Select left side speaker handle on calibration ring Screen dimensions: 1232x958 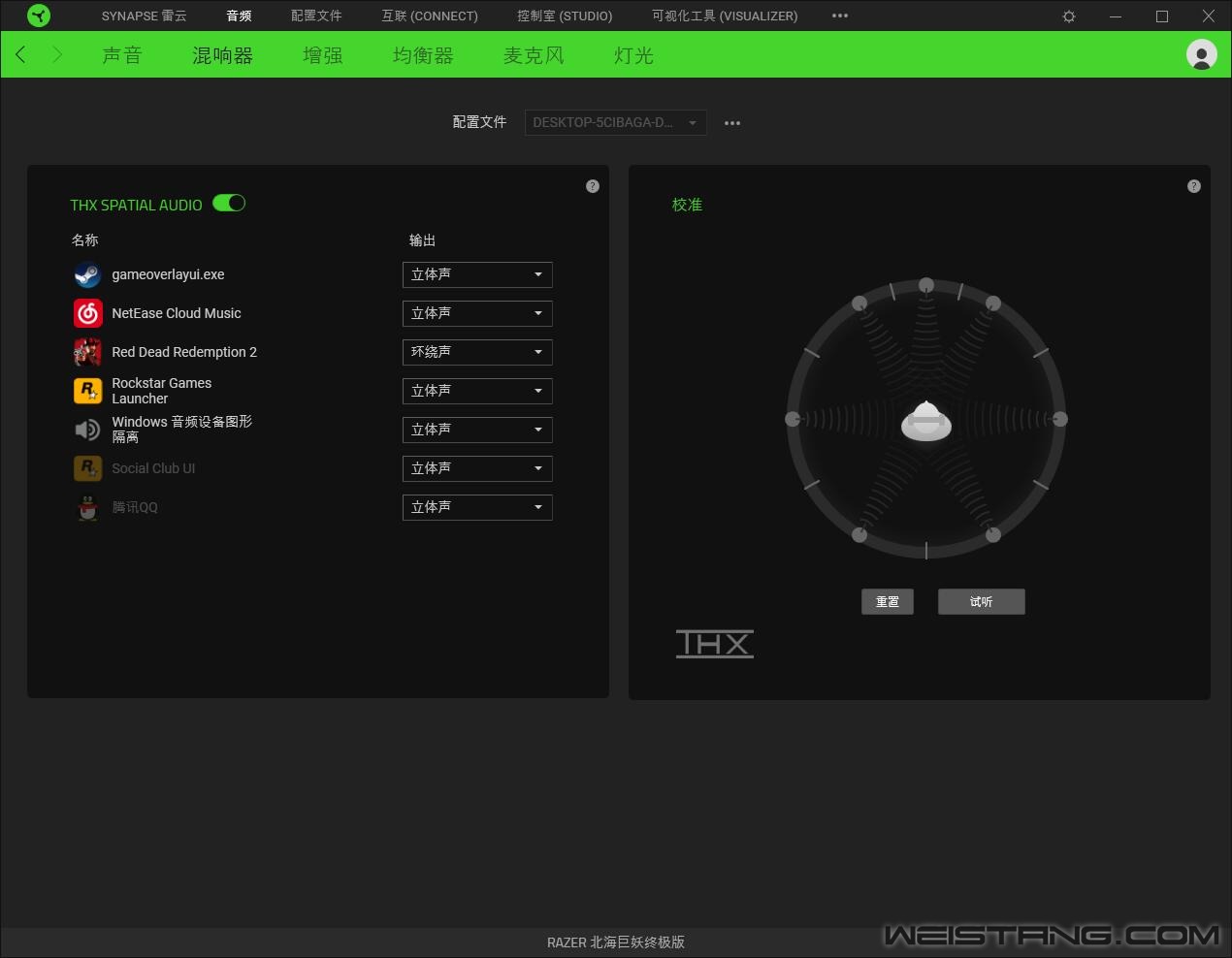793,419
